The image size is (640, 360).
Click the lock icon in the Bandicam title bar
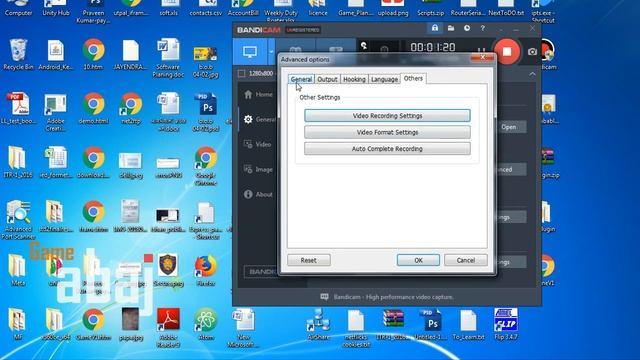pyautogui.click(x=435, y=28)
